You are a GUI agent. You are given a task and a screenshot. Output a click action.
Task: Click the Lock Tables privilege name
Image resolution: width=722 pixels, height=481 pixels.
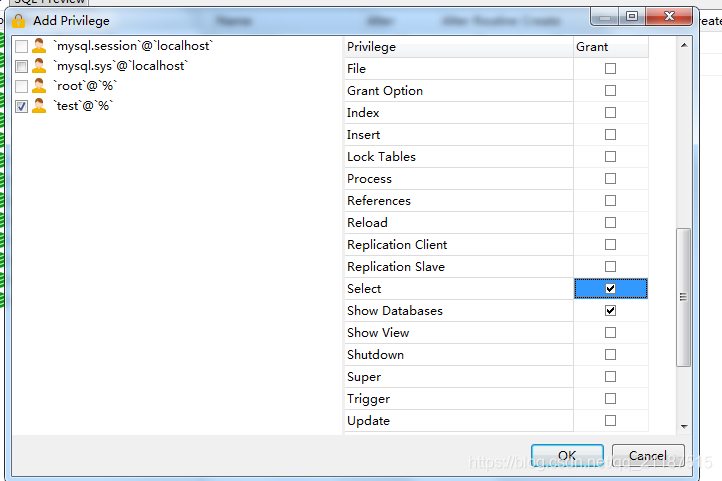pos(381,157)
